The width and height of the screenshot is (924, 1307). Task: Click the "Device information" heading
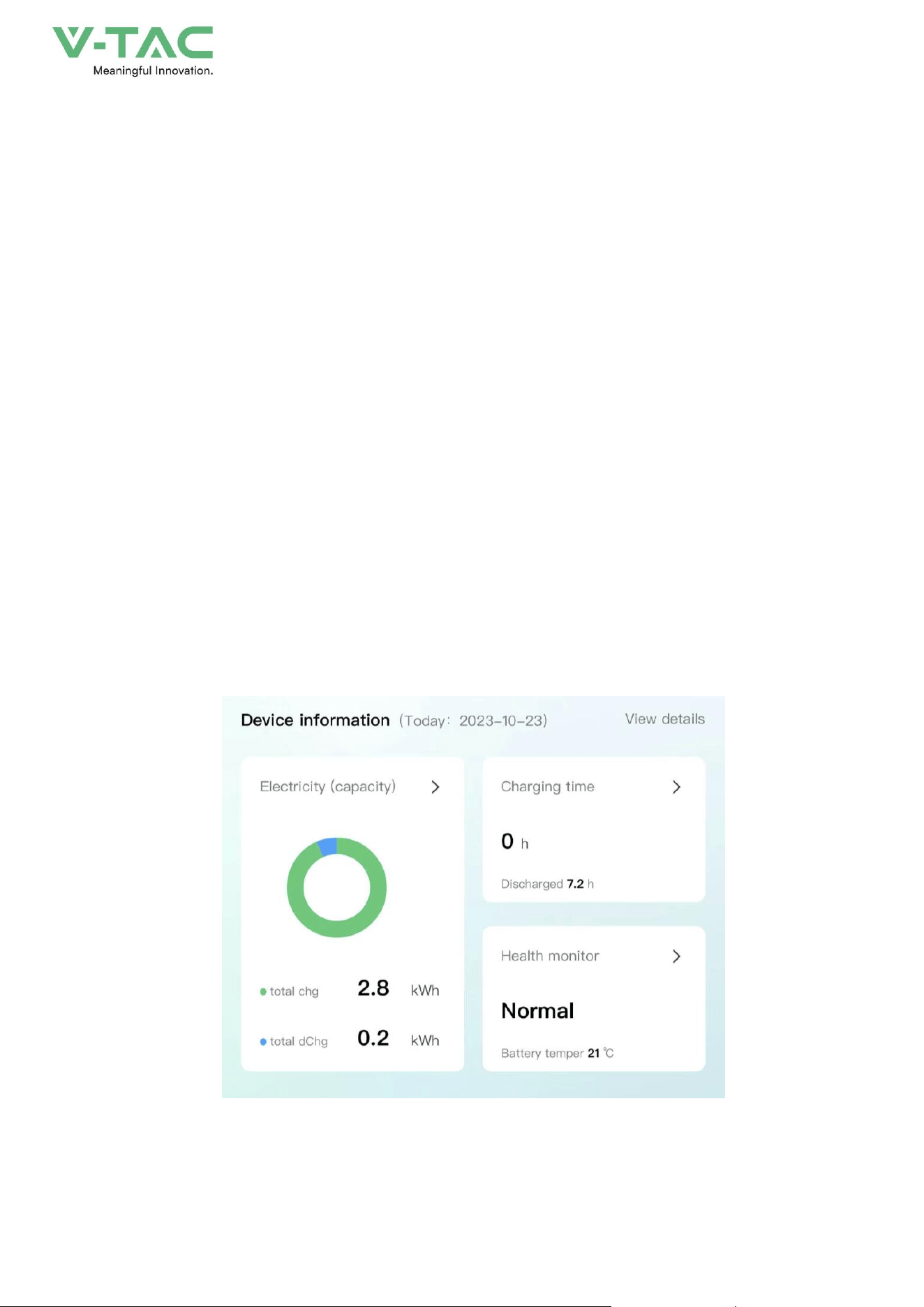(315, 721)
